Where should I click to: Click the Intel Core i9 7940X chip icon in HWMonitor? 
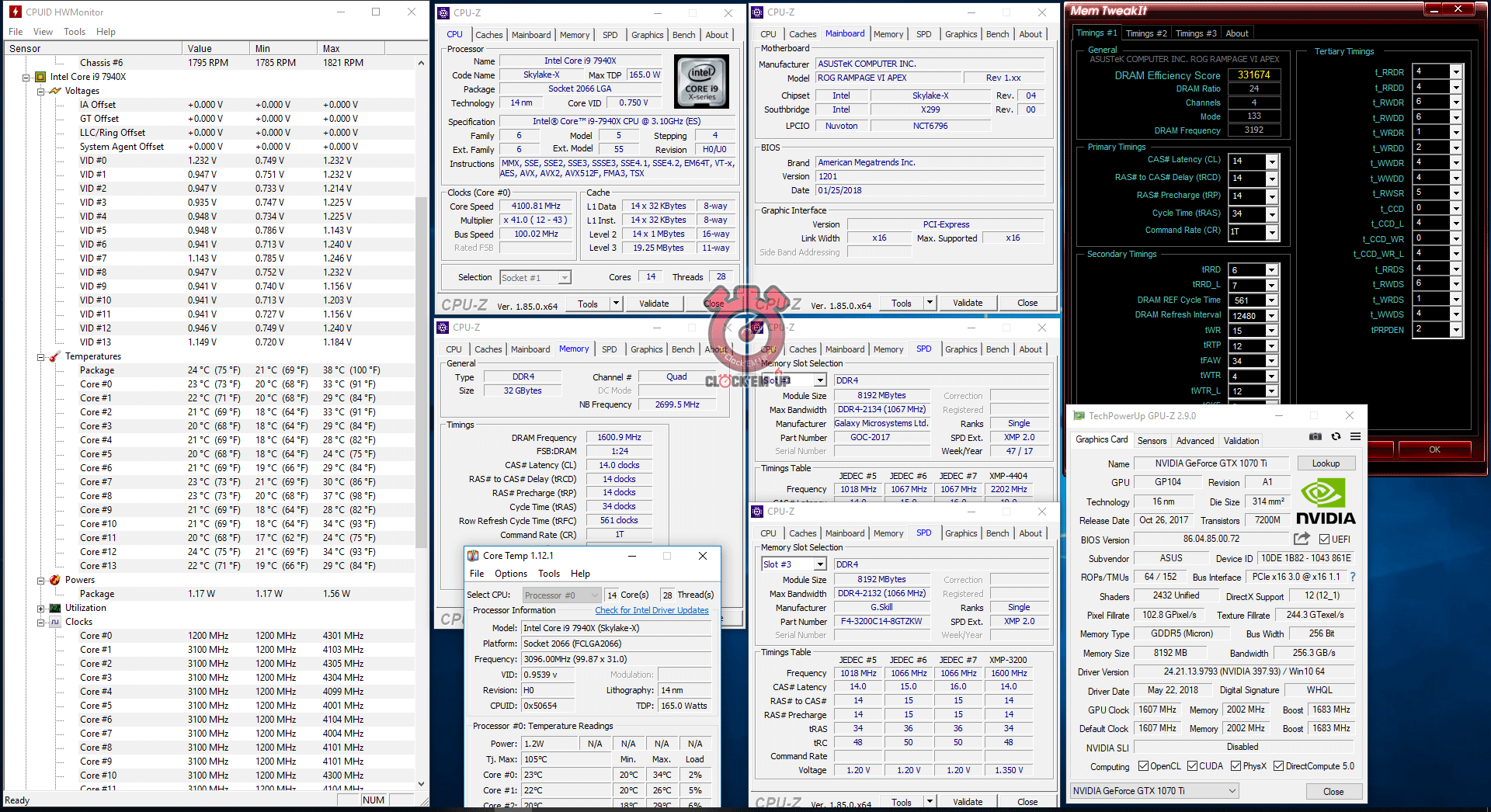(40, 77)
